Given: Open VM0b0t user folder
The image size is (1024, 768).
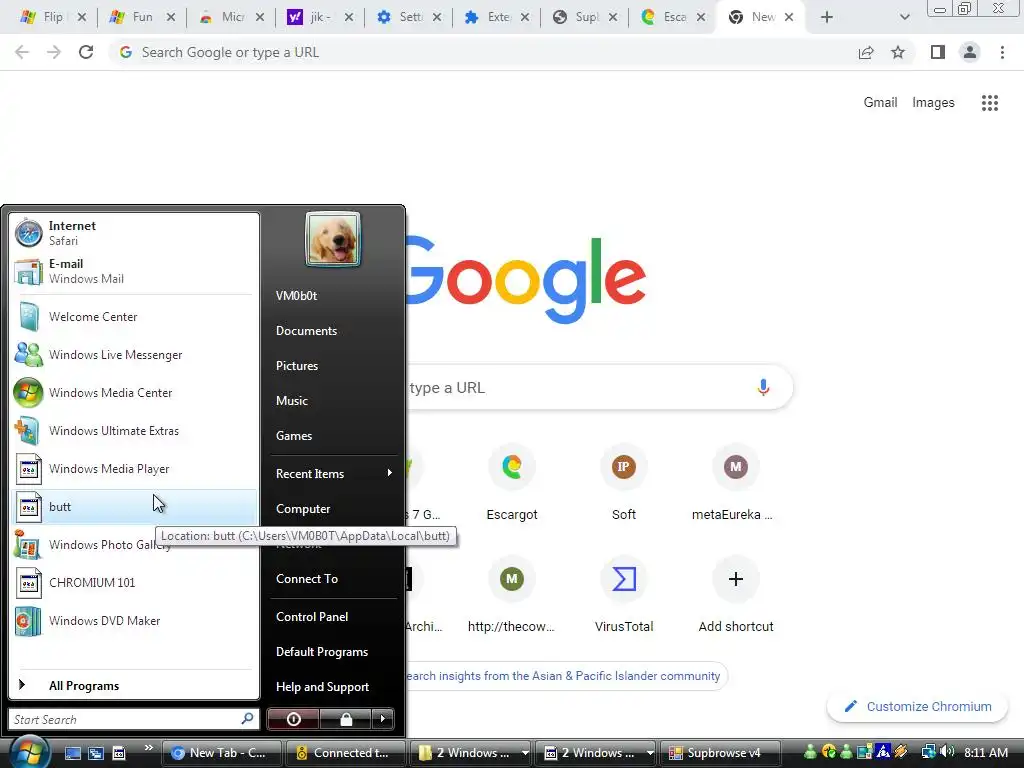Looking at the screenshot, I should pyautogui.click(x=296, y=296).
